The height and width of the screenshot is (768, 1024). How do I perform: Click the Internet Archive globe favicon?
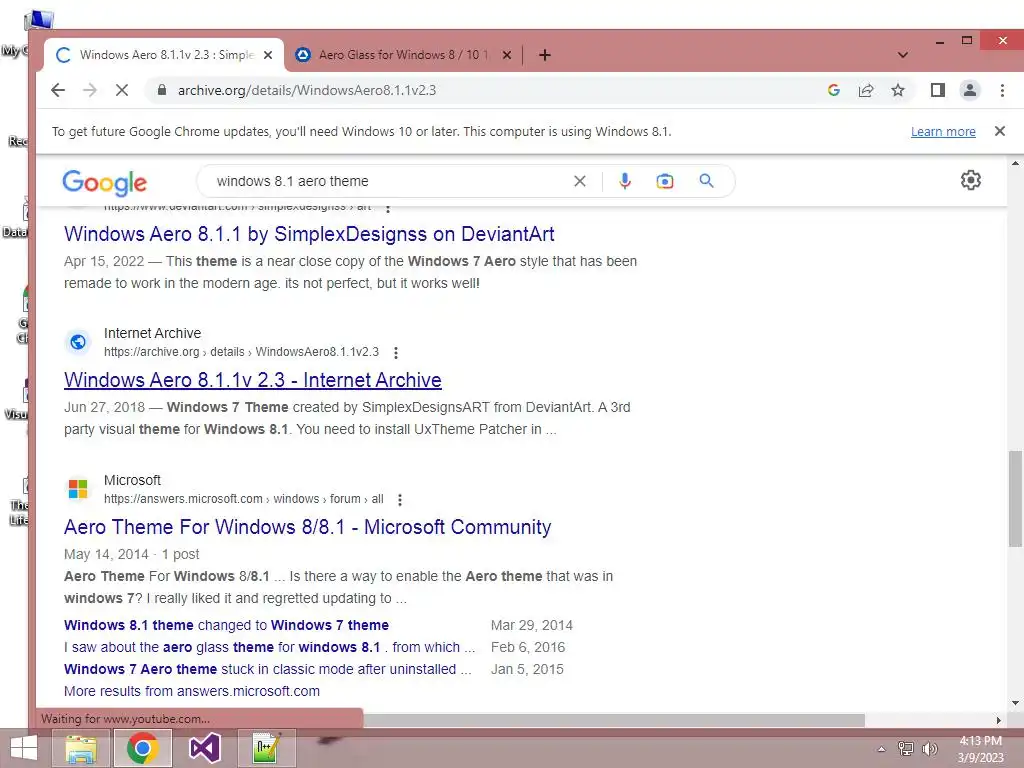(x=78, y=342)
